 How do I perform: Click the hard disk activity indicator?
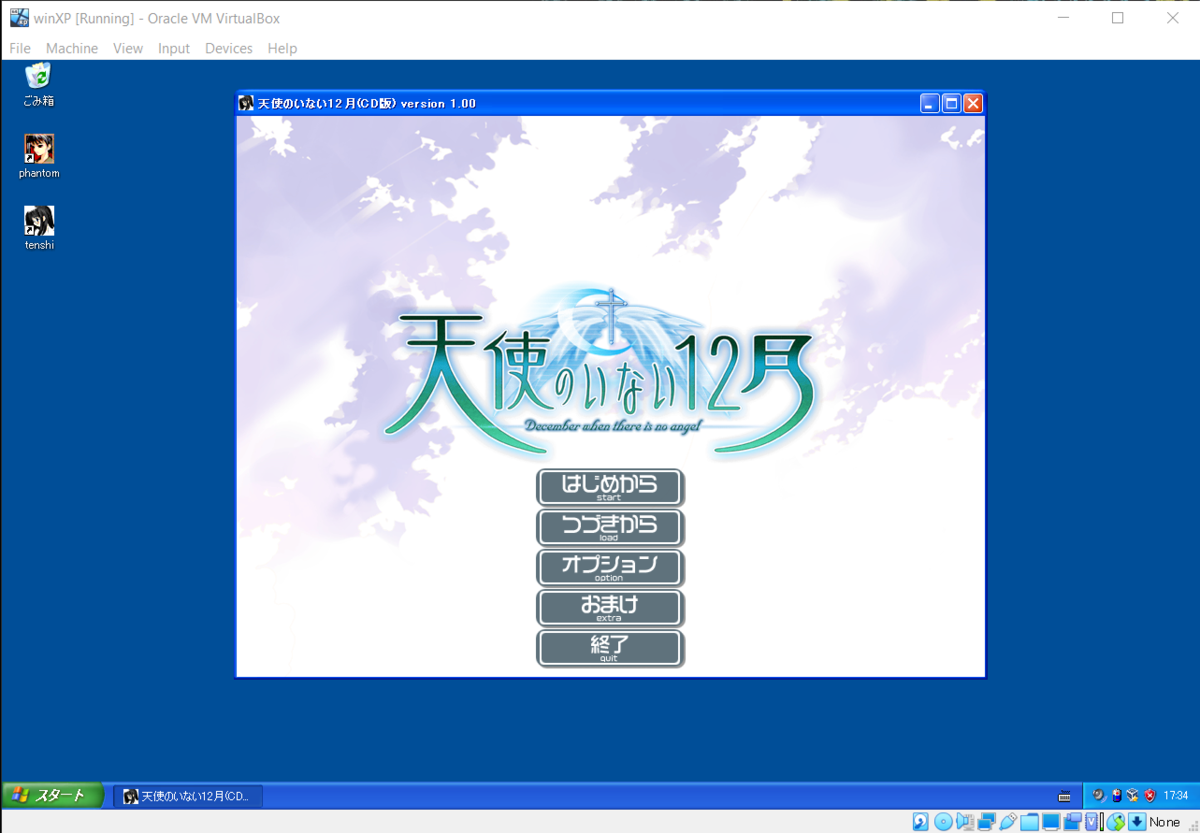click(x=921, y=822)
